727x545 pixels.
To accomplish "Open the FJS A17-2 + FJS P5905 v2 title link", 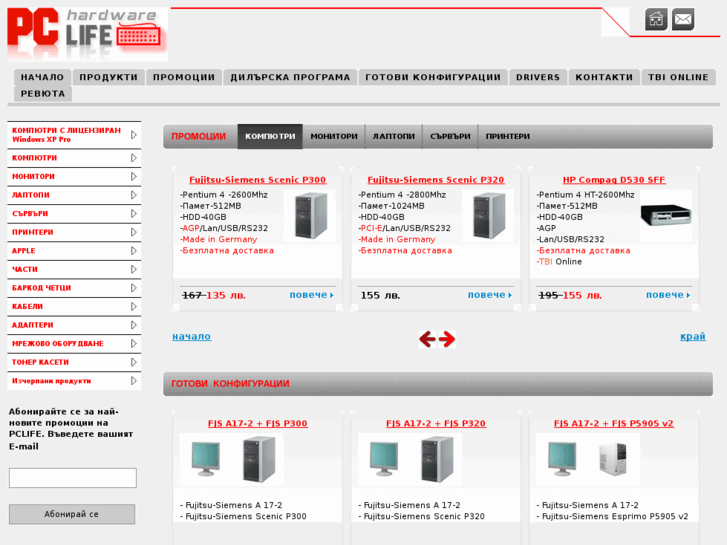I will click(x=614, y=423).
